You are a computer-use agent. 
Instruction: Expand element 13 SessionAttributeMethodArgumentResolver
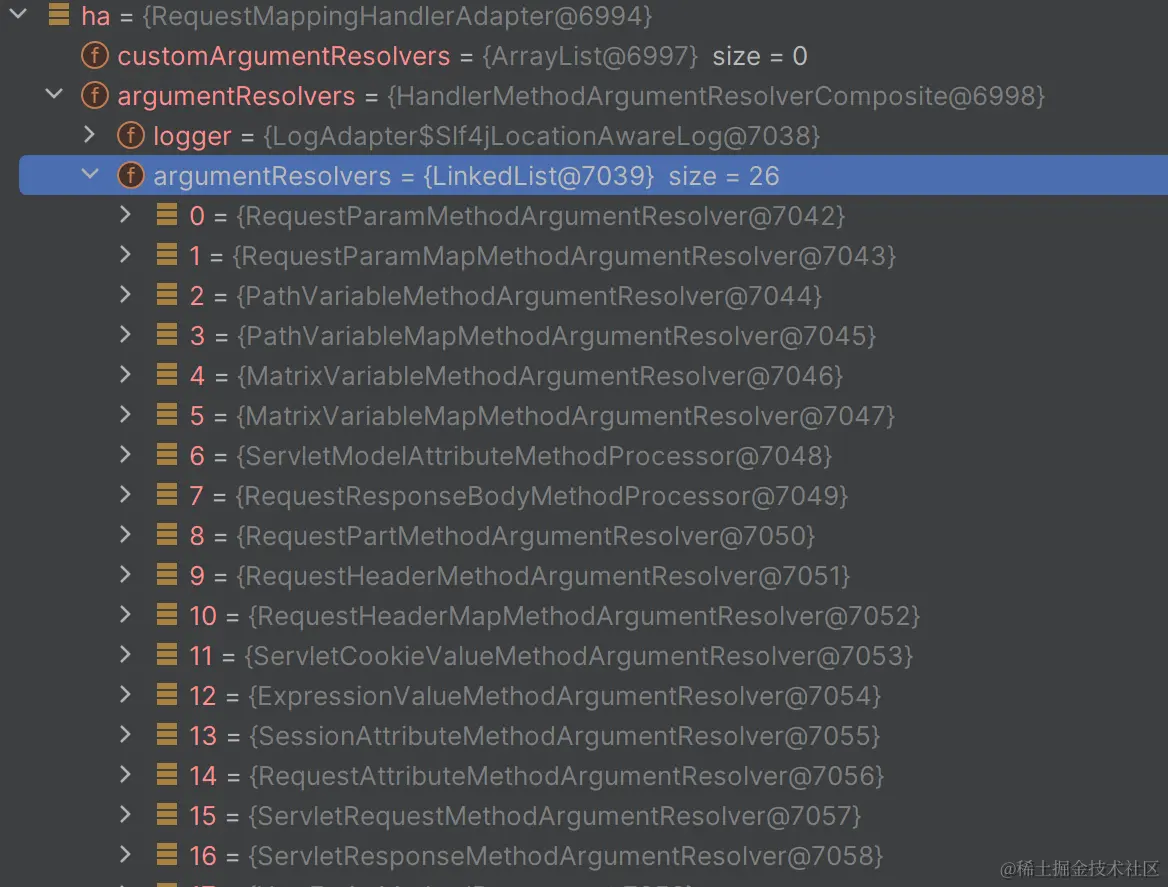pyautogui.click(x=125, y=735)
